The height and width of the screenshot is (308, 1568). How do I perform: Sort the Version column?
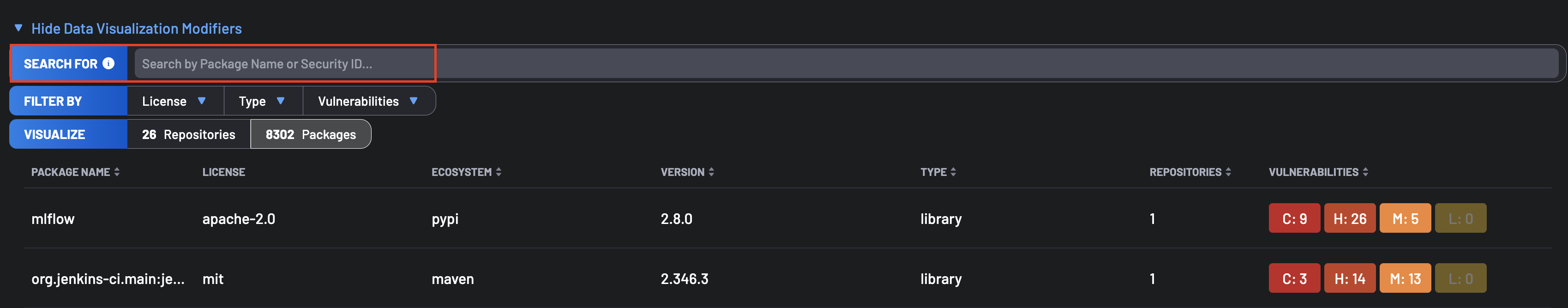[711, 172]
